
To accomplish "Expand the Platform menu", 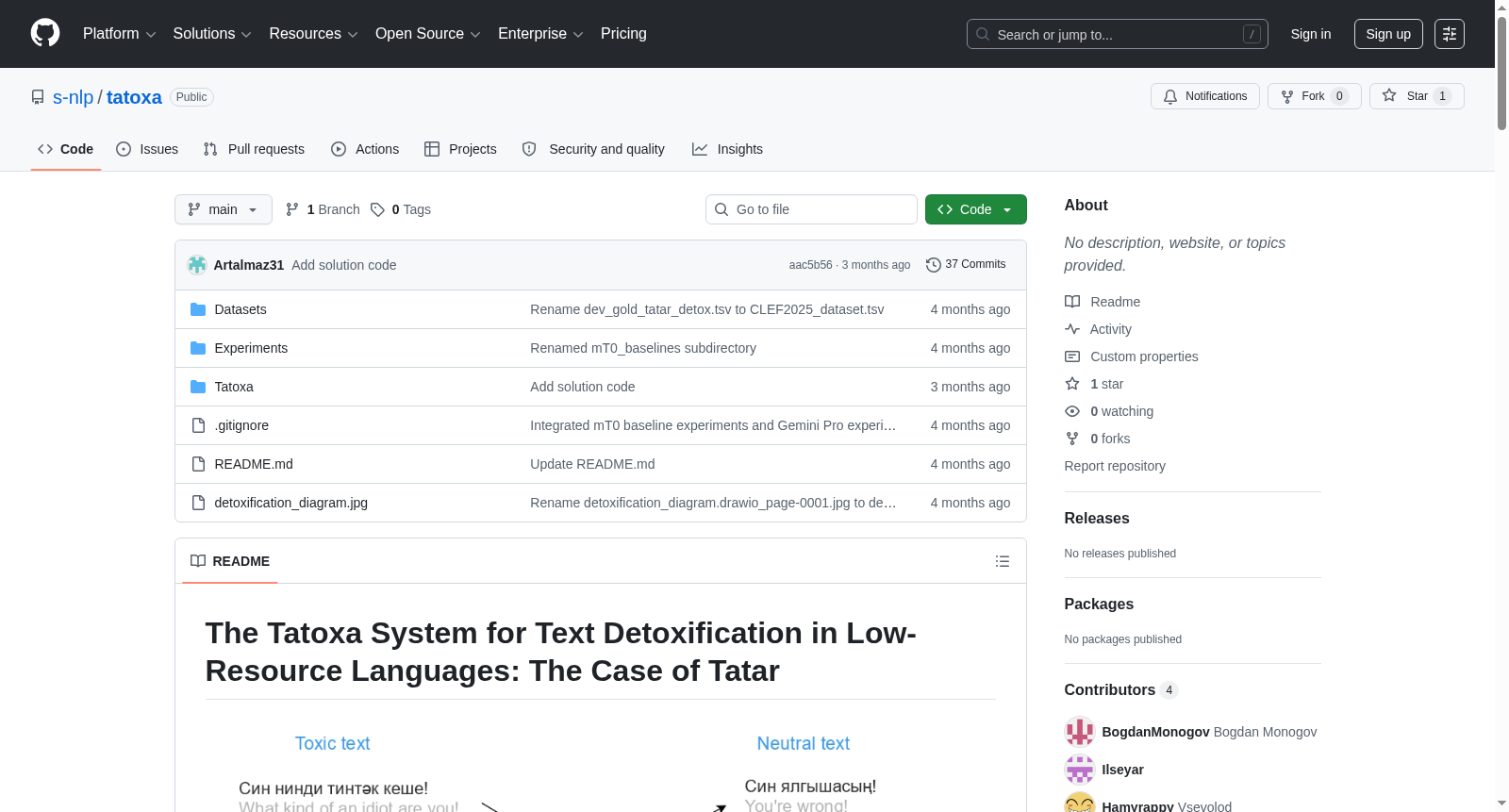I will point(120,34).
